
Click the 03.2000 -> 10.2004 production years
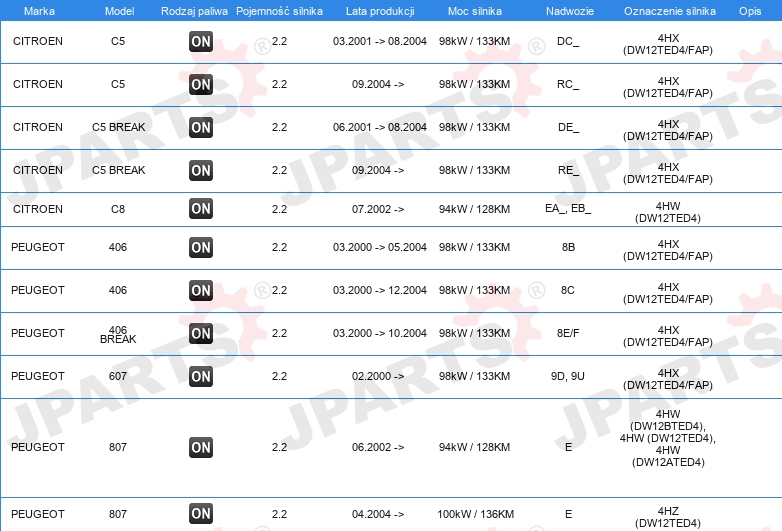[380, 333]
